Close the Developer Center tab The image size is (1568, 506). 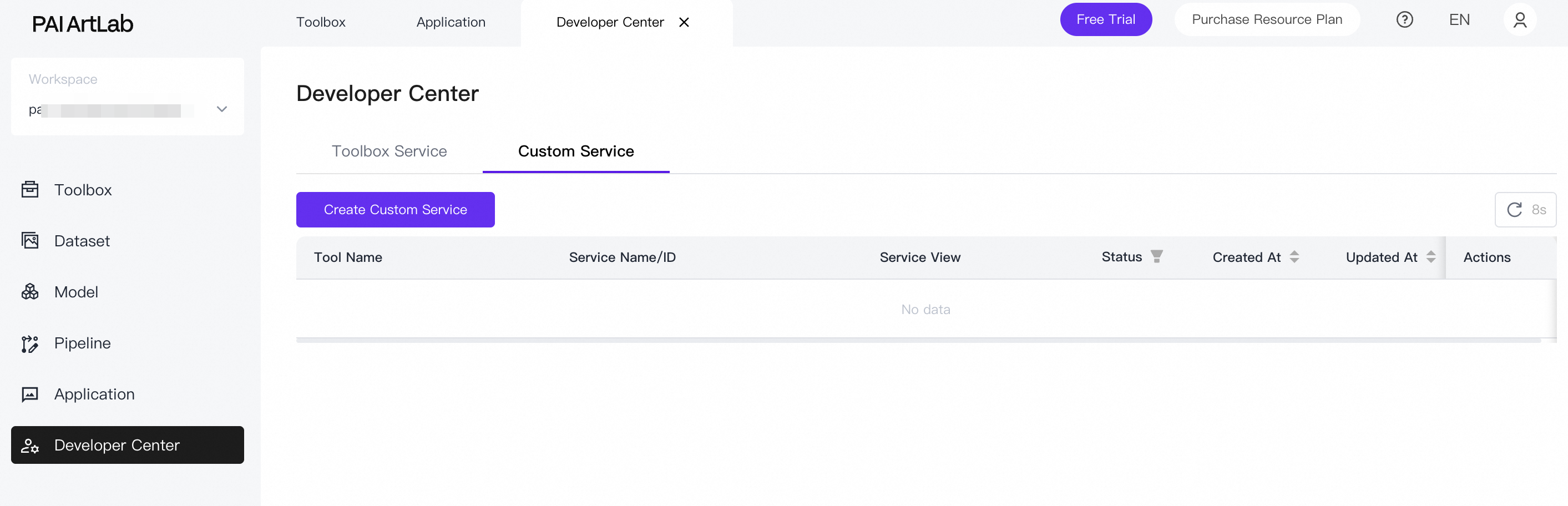[684, 23]
